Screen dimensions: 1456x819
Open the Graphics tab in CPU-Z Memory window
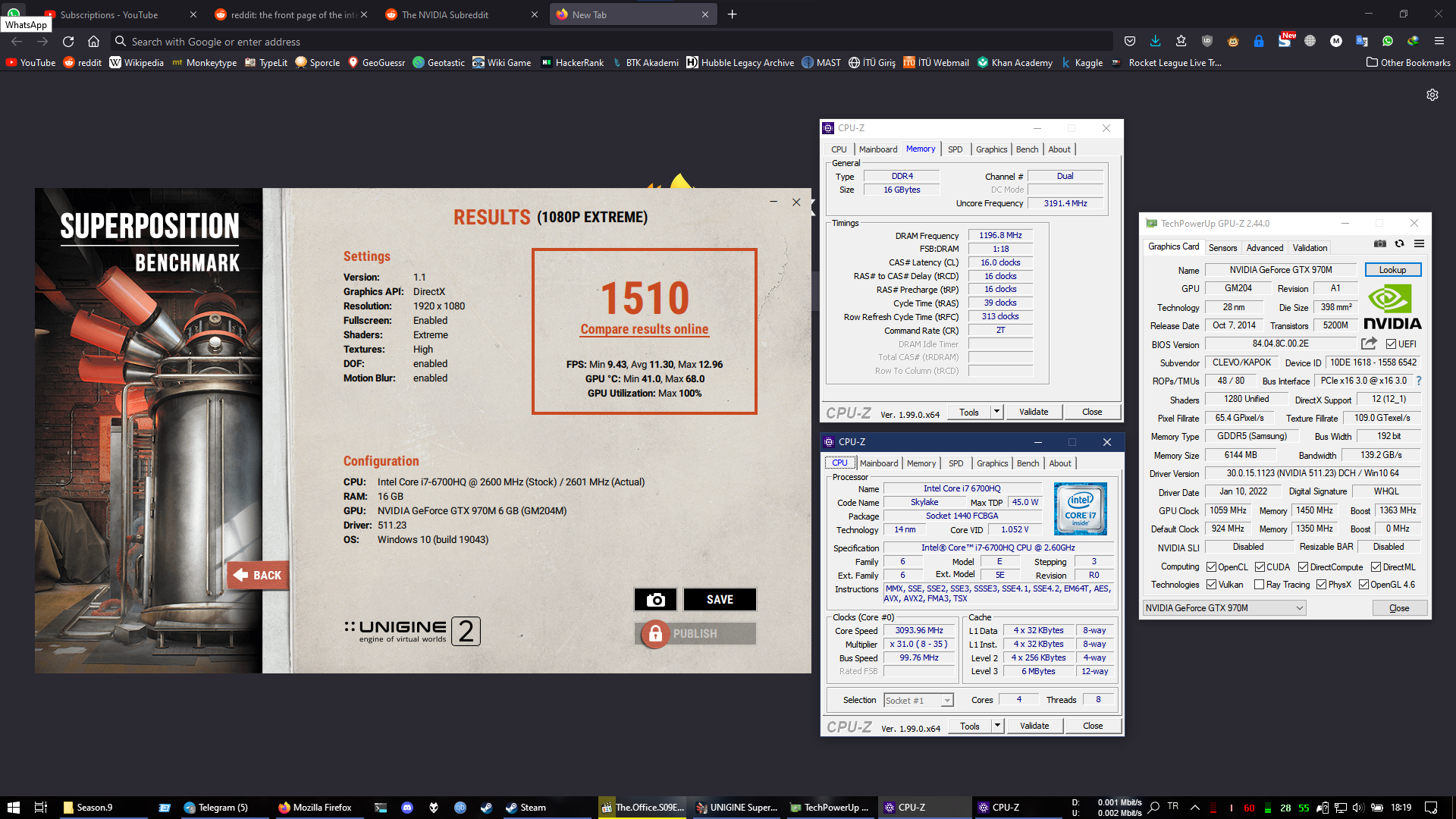point(991,149)
